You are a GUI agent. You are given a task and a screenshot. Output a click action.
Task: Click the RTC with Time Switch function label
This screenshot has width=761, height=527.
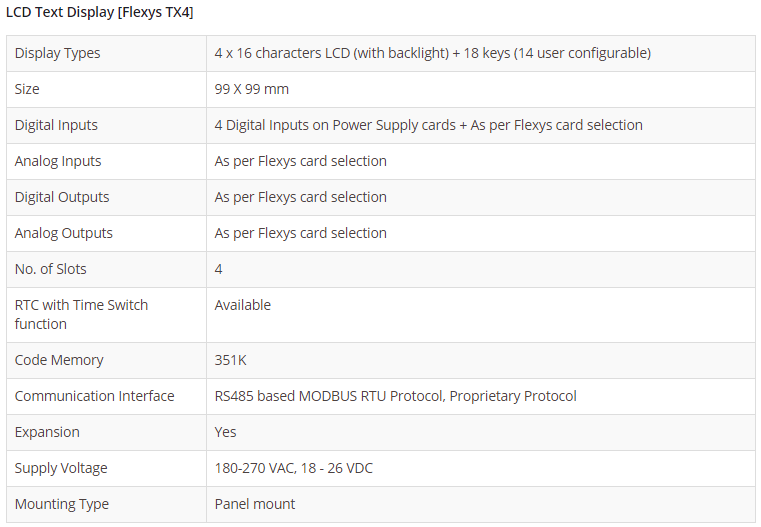click(81, 314)
